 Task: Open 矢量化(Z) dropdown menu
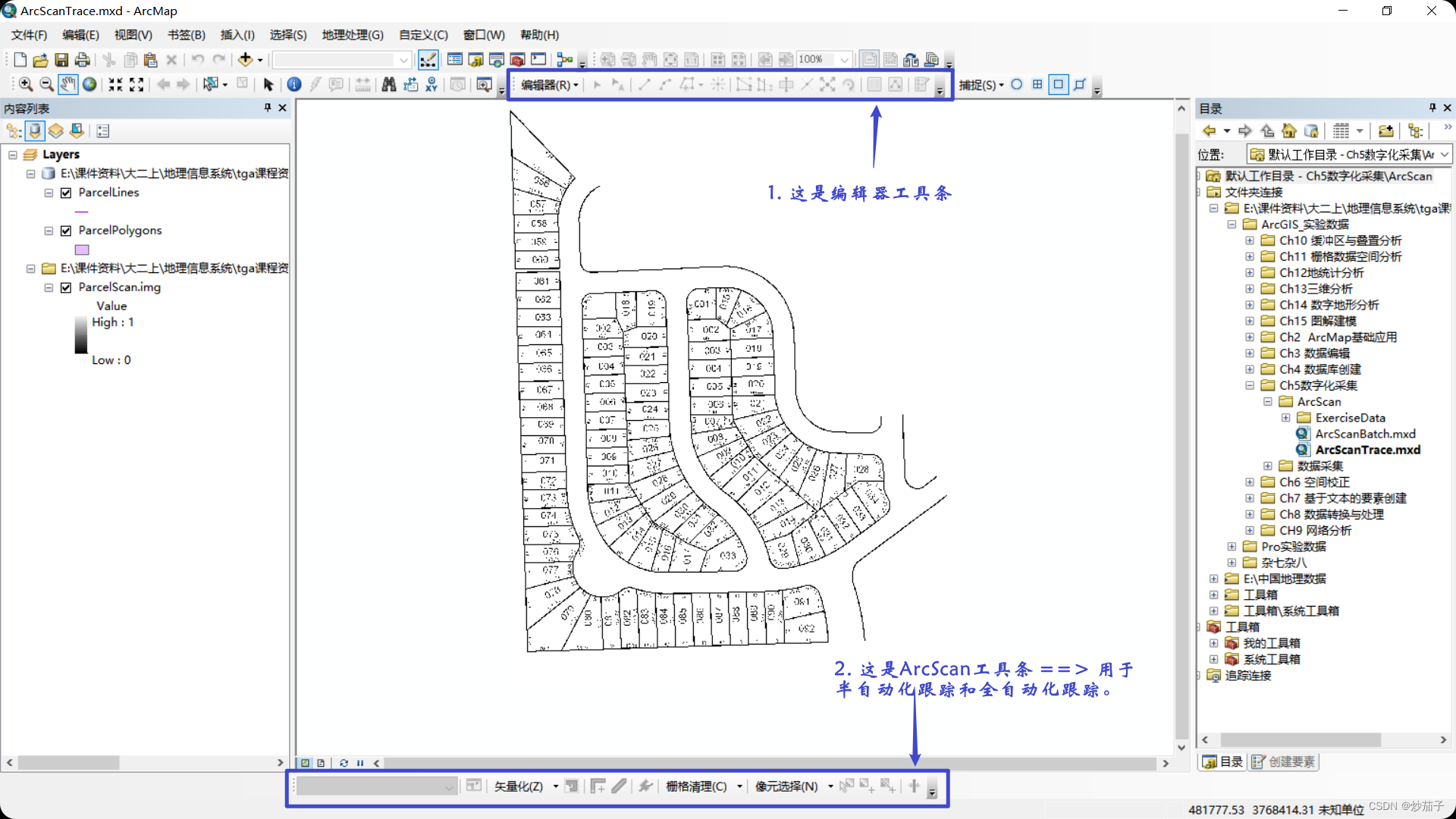tap(526, 786)
